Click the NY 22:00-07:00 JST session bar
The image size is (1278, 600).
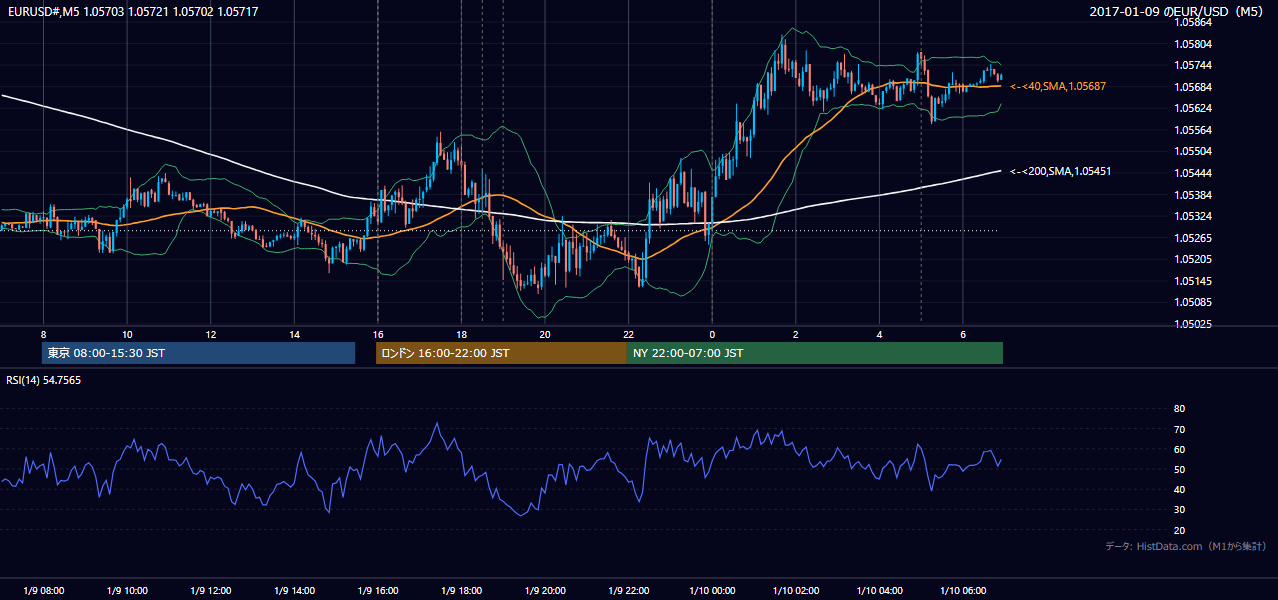pos(815,353)
